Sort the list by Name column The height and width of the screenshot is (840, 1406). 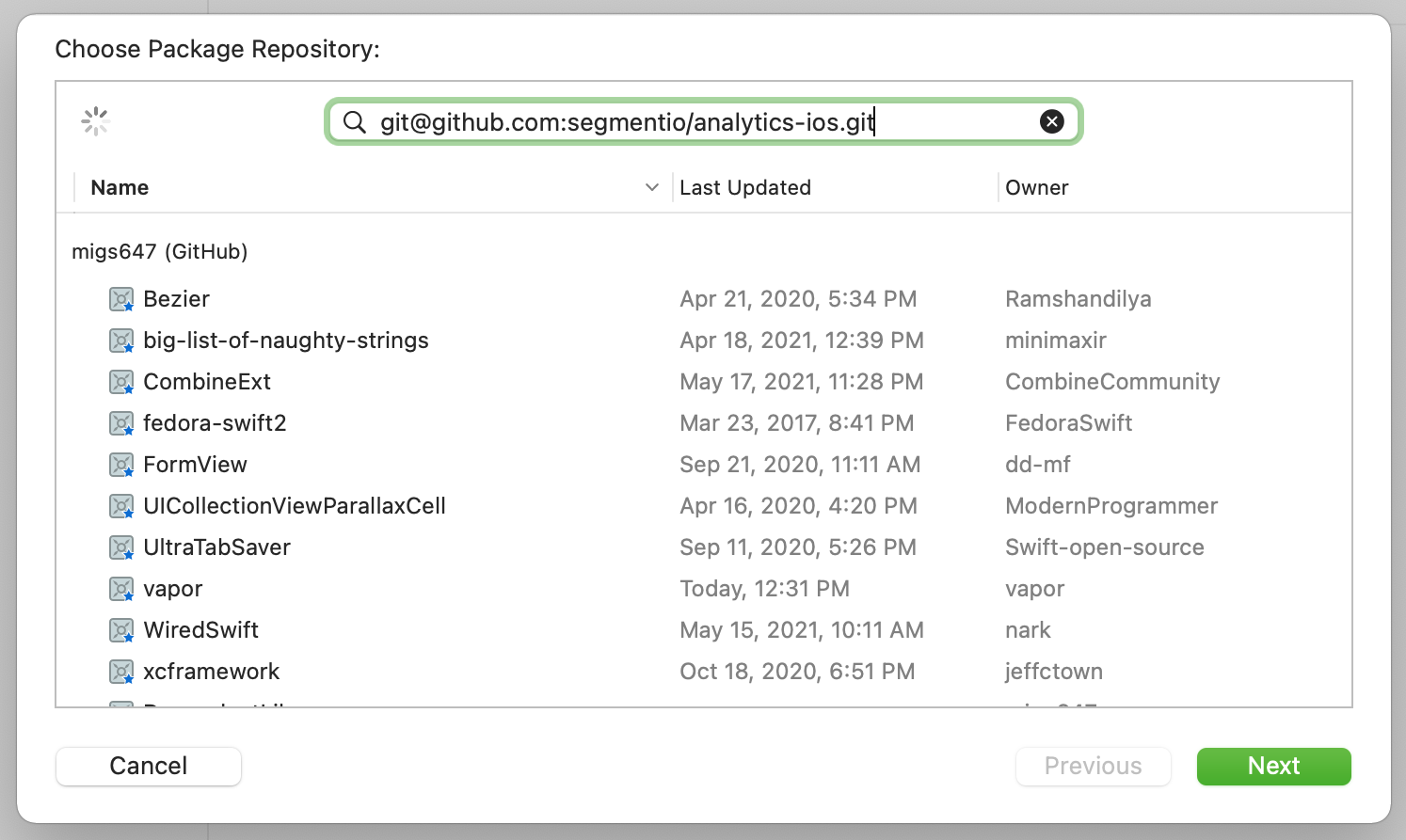120,187
